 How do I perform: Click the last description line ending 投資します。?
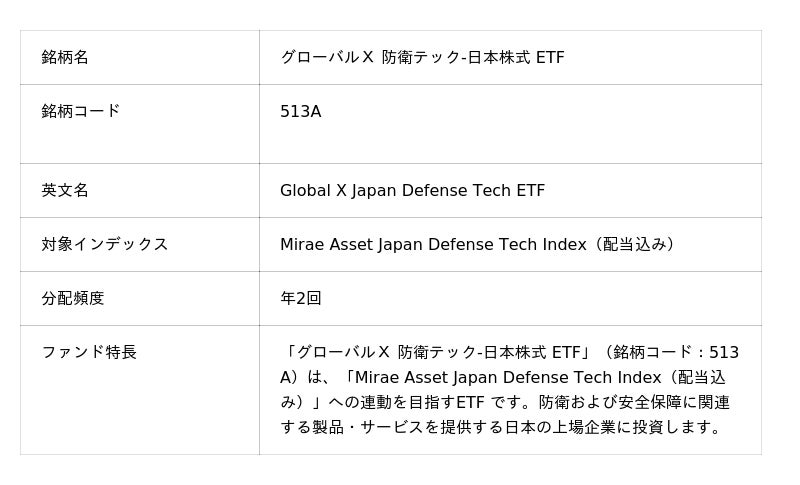[501, 427]
